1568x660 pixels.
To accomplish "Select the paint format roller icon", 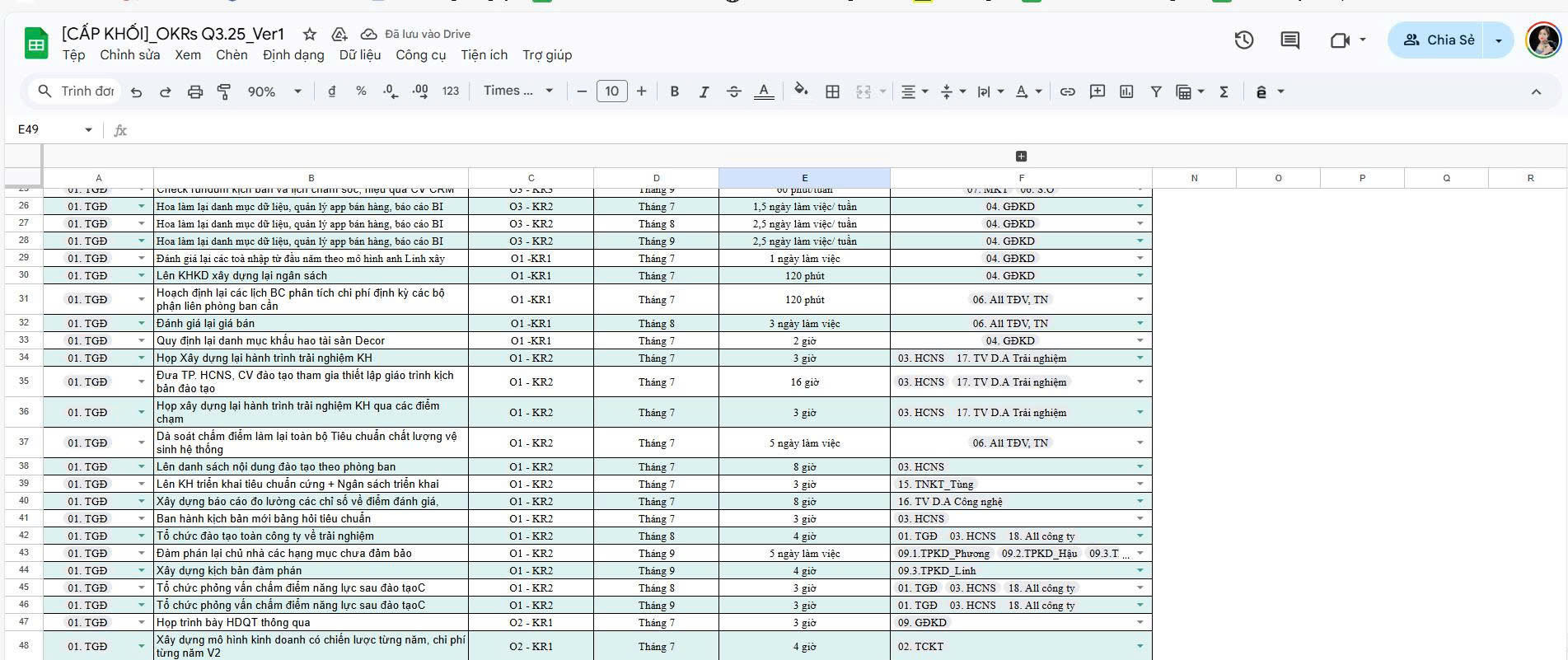I will click(223, 91).
